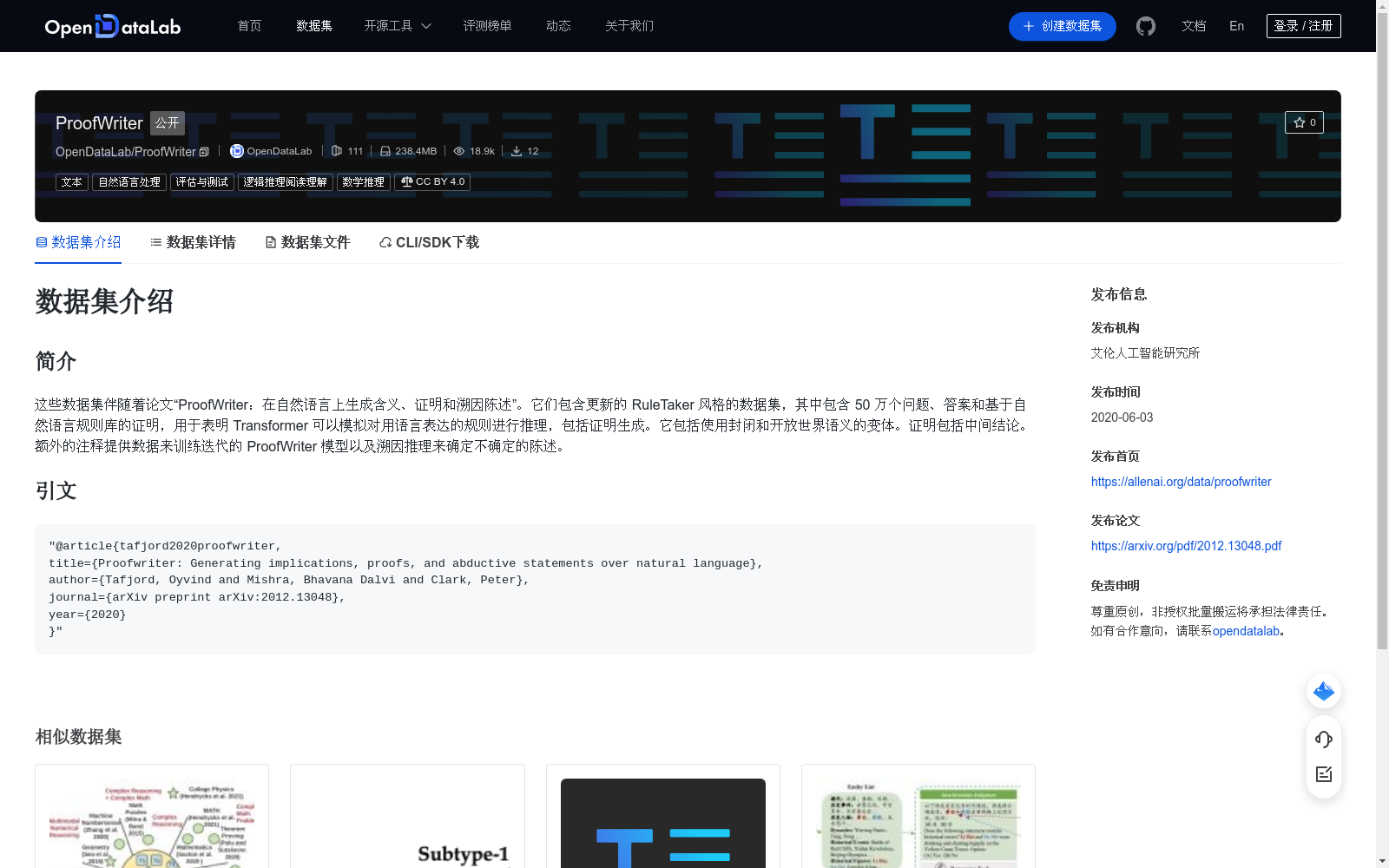Open the CLI/SDK下载 tab
Image resolution: width=1389 pixels, height=868 pixels.
tap(429, 242)
